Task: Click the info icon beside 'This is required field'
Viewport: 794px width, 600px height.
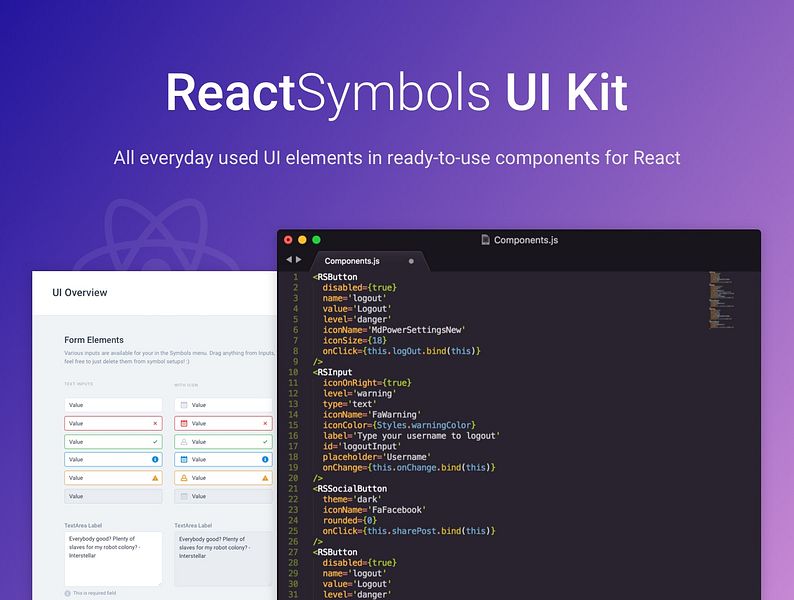Action: pyautogui.click(x=67, y=593)
